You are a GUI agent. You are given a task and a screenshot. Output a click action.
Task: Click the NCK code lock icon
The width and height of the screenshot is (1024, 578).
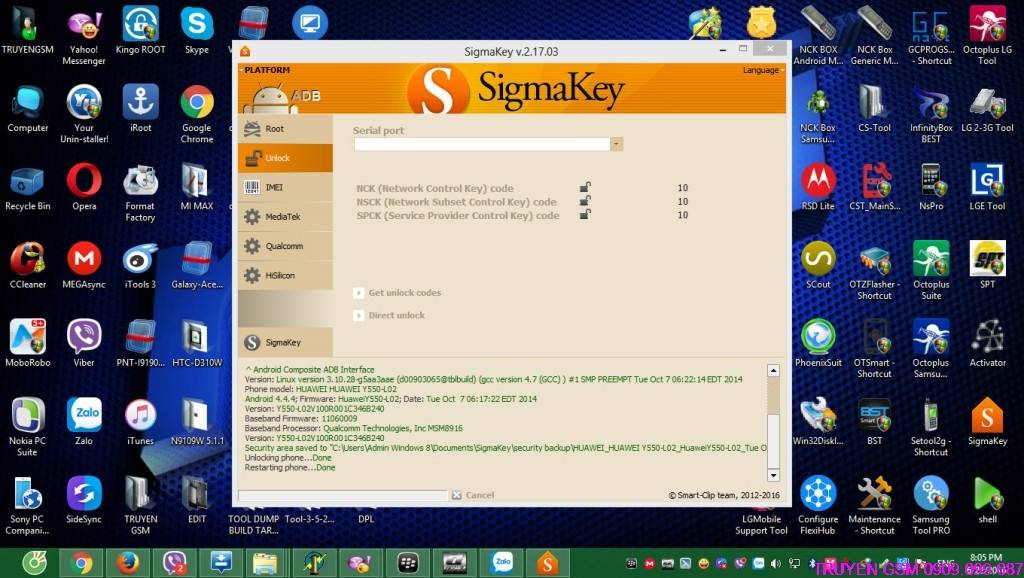point(585,187)
